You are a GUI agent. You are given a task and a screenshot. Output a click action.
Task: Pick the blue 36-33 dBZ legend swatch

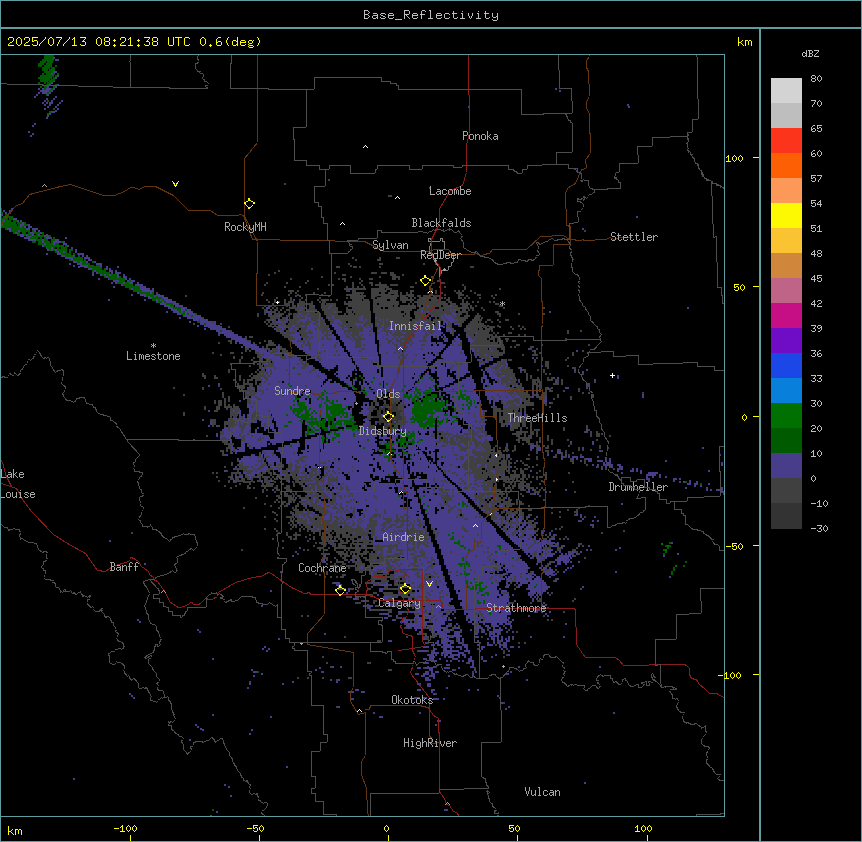pos(786,365)
